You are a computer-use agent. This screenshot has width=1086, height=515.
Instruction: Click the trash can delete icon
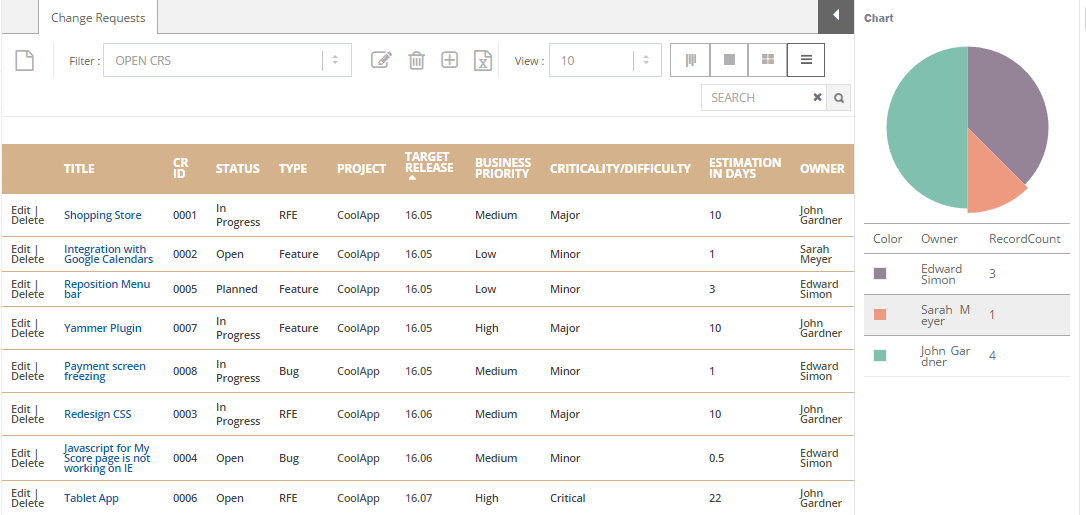tap(416, 60)
